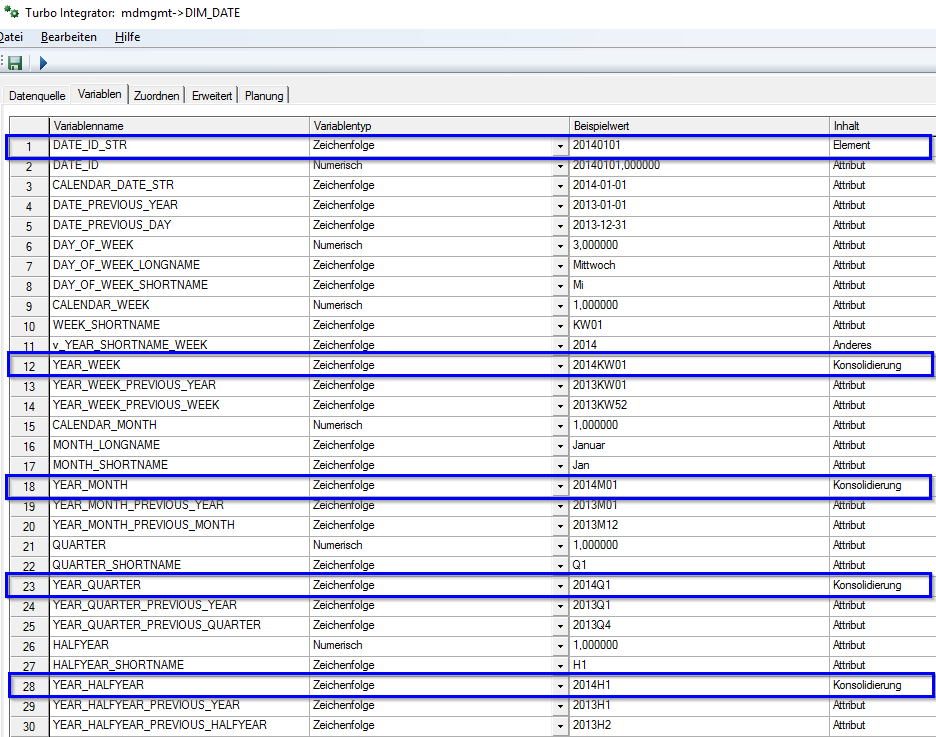
Task: Switch to the Zuordnen tab
Action: click(x=156, y=95)
